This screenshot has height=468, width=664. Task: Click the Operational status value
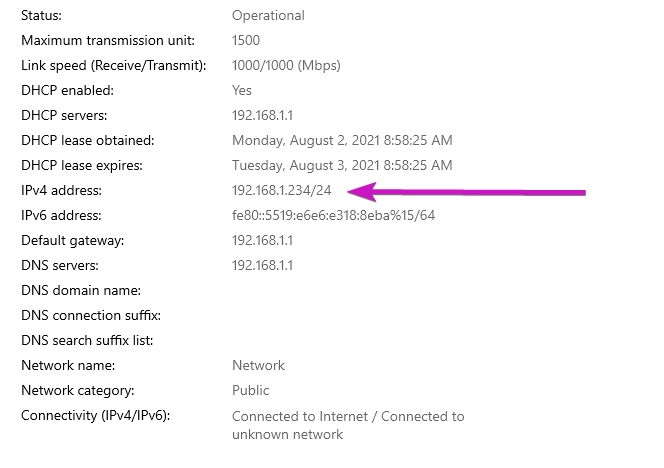click(x=268, y=16)
